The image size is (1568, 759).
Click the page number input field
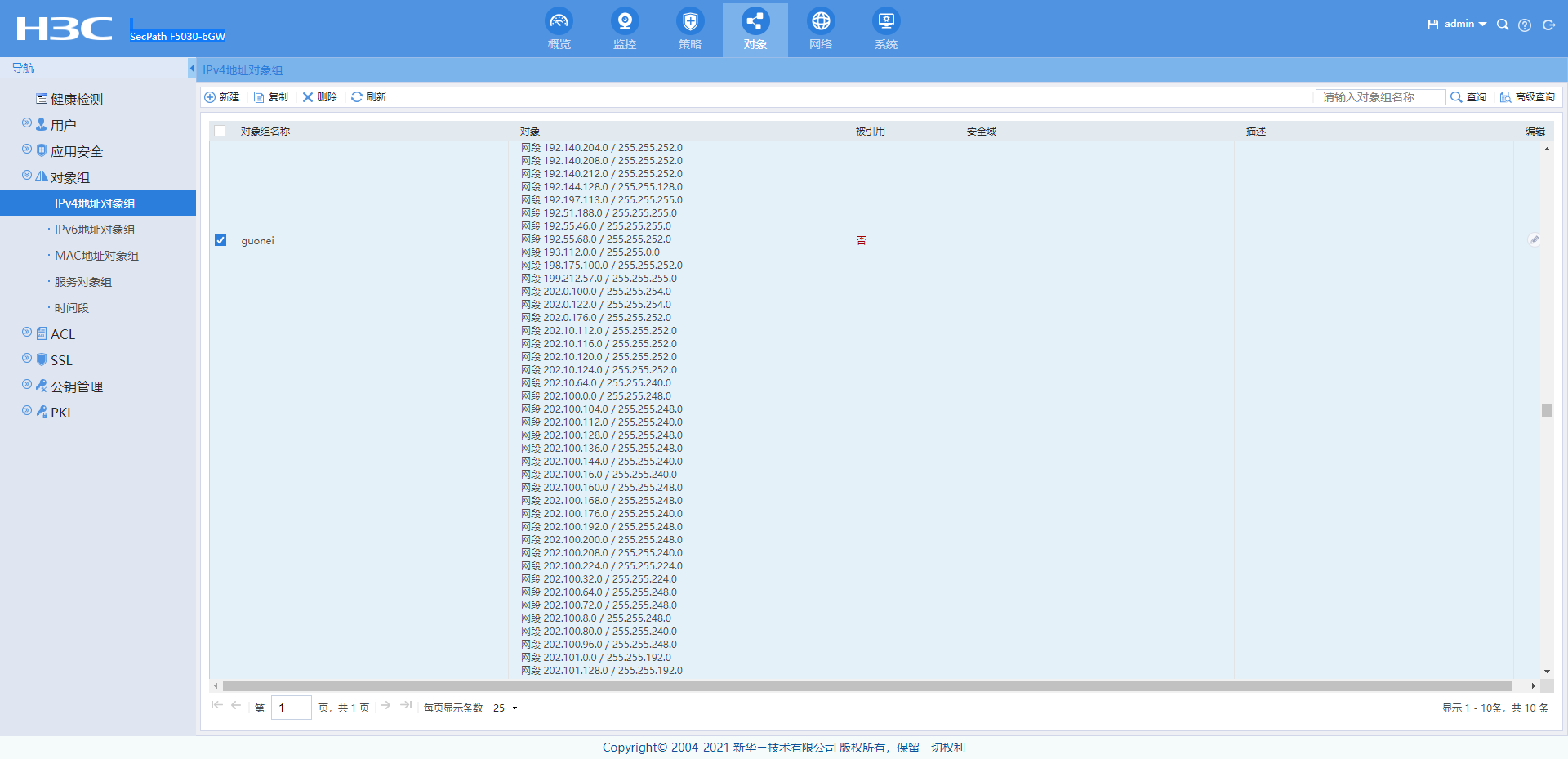292,708
